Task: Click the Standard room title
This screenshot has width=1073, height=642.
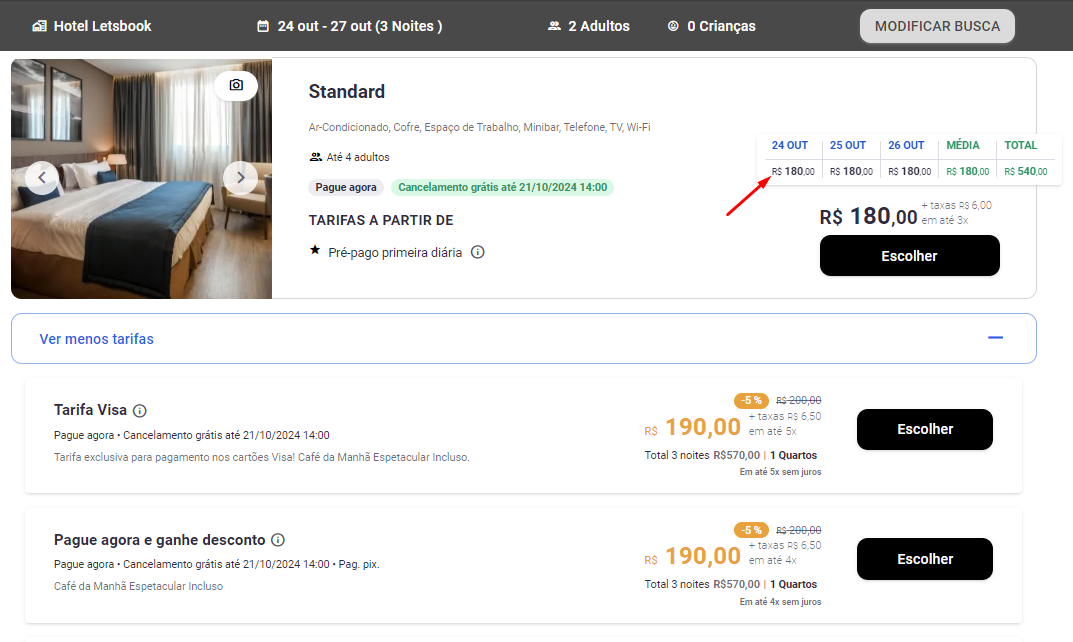Action: (x=346, y=92)
